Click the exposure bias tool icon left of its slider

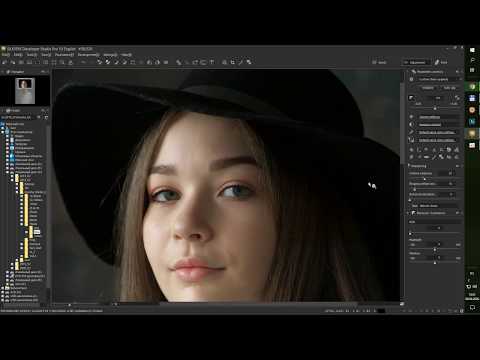[x=412, y=98]
